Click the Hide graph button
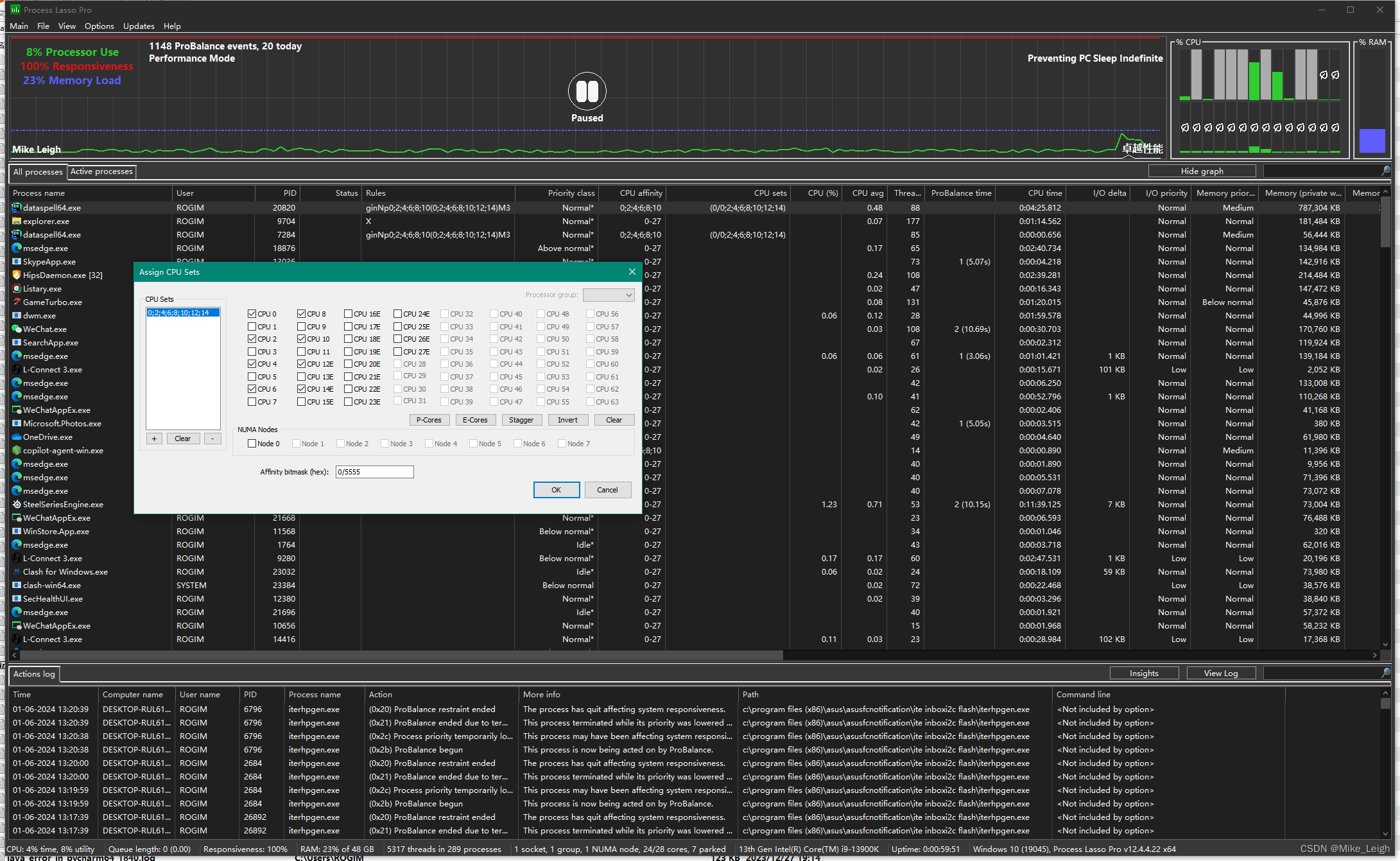1400x861 pixels. click(x=1202, y=171)
